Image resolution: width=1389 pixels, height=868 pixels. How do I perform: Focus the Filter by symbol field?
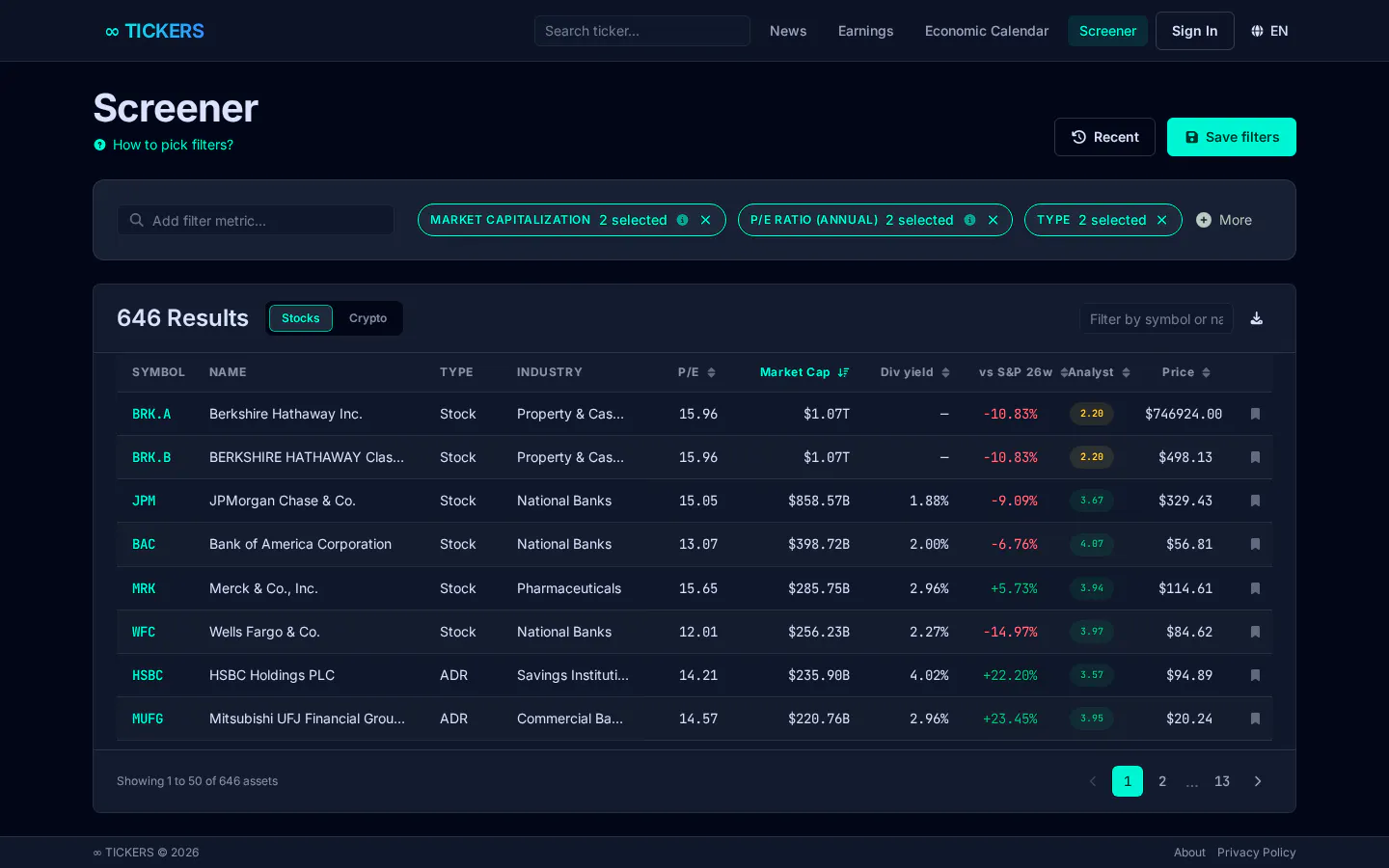click(x=1157, y=318)
